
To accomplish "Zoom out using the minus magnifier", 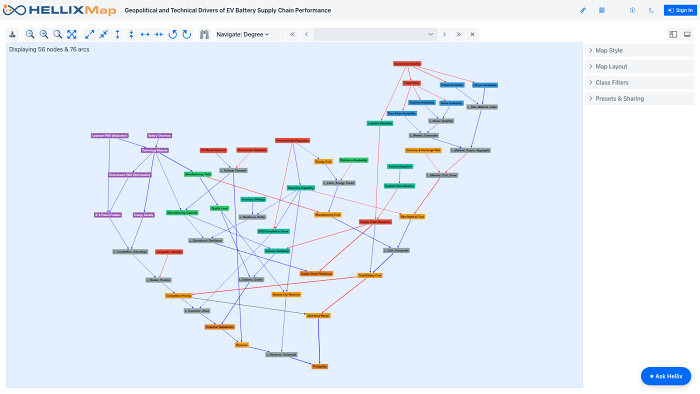I will point(30,34).
